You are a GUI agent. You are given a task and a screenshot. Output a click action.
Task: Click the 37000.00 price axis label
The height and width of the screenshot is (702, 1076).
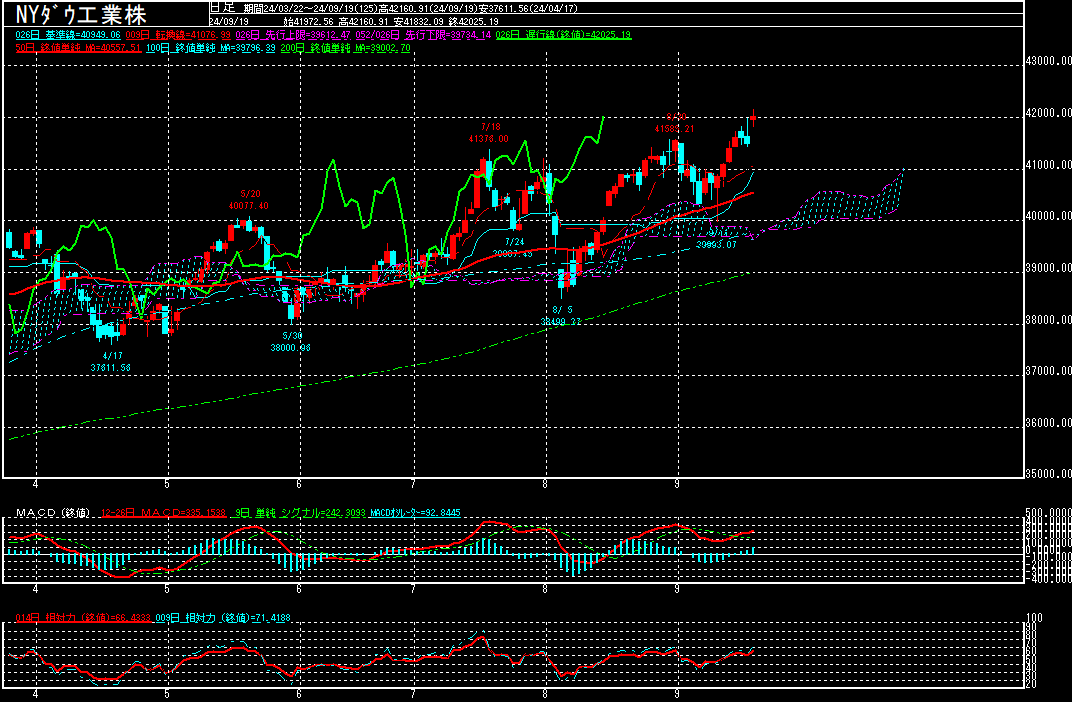click(x=1049, y=371)
